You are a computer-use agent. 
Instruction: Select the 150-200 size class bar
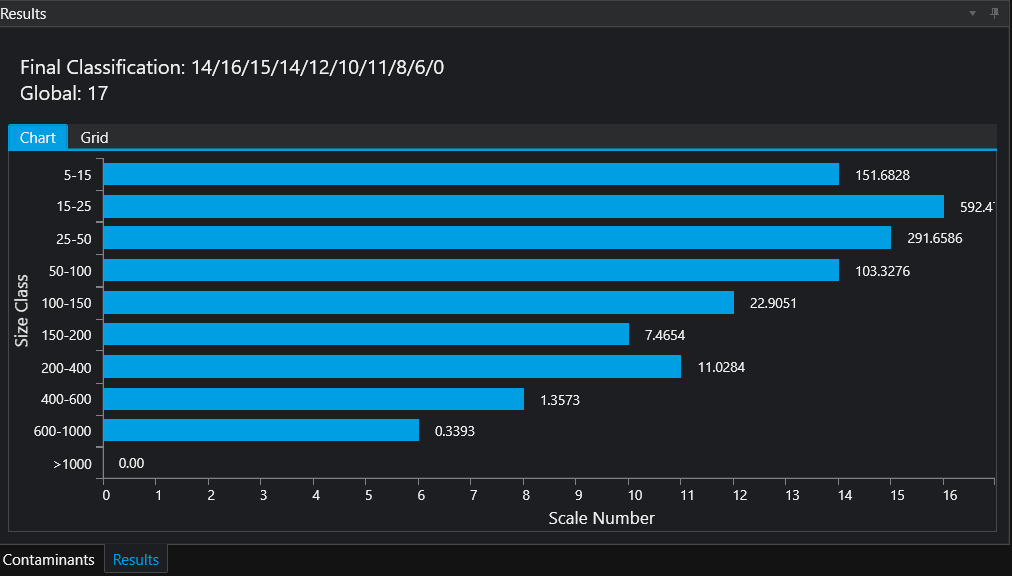pyautogui.click(x=366, y=334)
